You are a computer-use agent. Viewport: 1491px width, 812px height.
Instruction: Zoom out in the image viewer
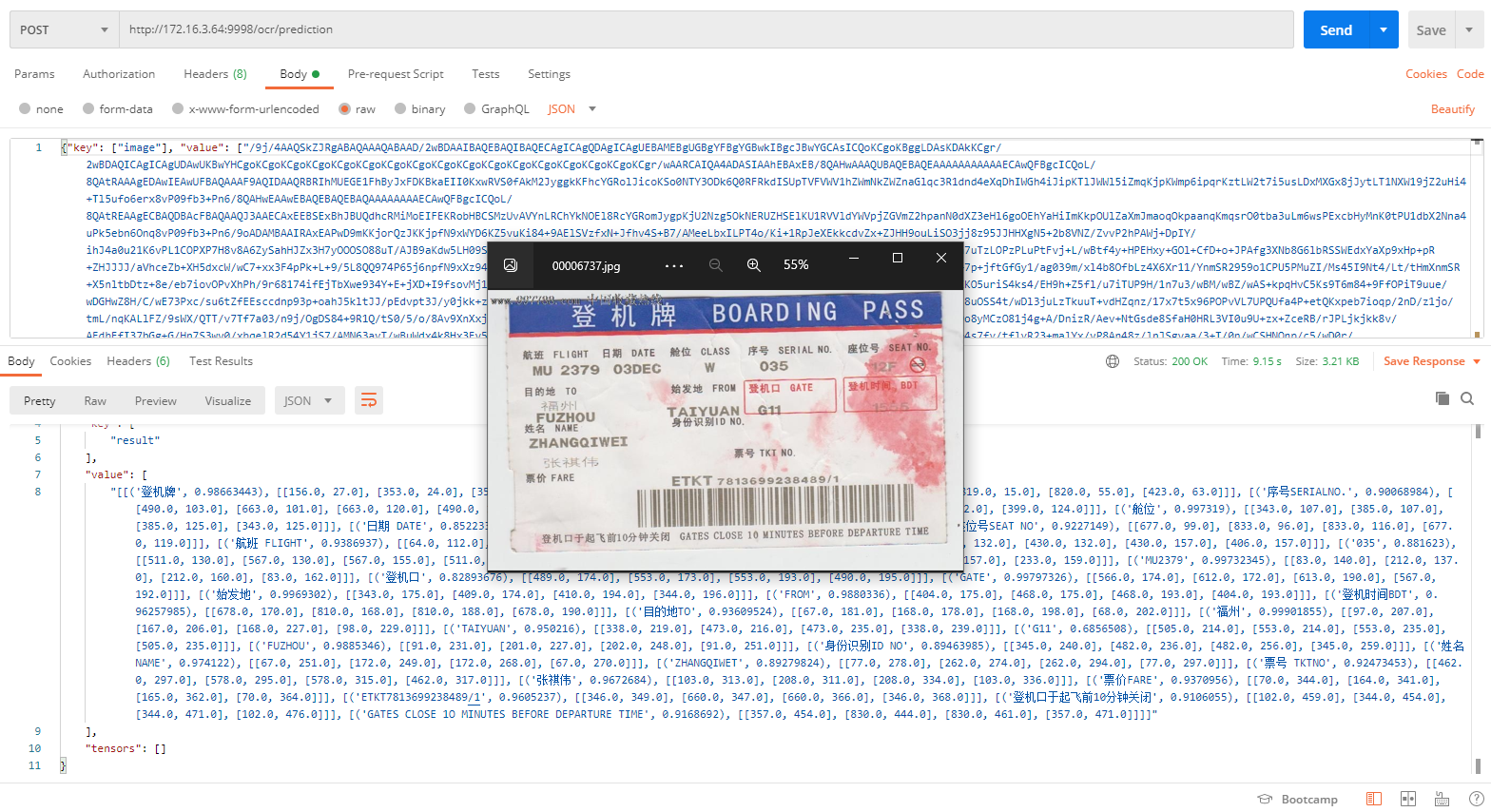click(716, 265)
